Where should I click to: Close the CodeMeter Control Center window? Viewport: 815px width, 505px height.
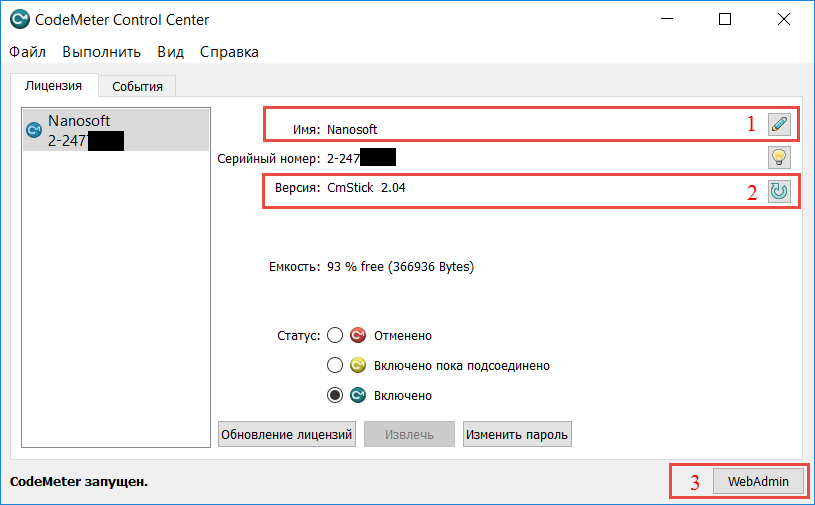pyautogui.click(x=784, y=19)
